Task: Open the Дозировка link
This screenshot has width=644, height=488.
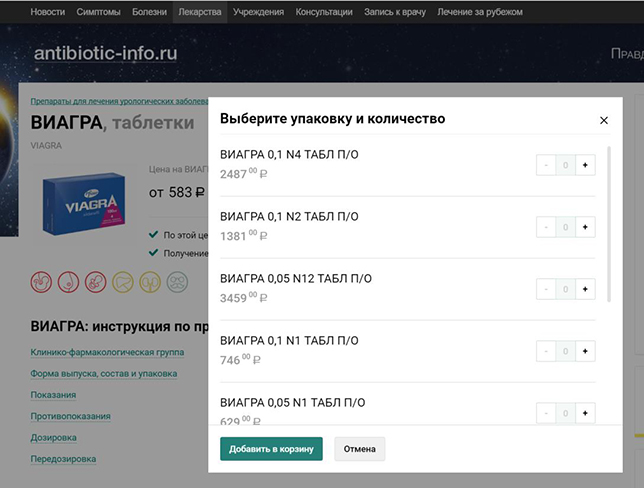Action: coord(53,438)
